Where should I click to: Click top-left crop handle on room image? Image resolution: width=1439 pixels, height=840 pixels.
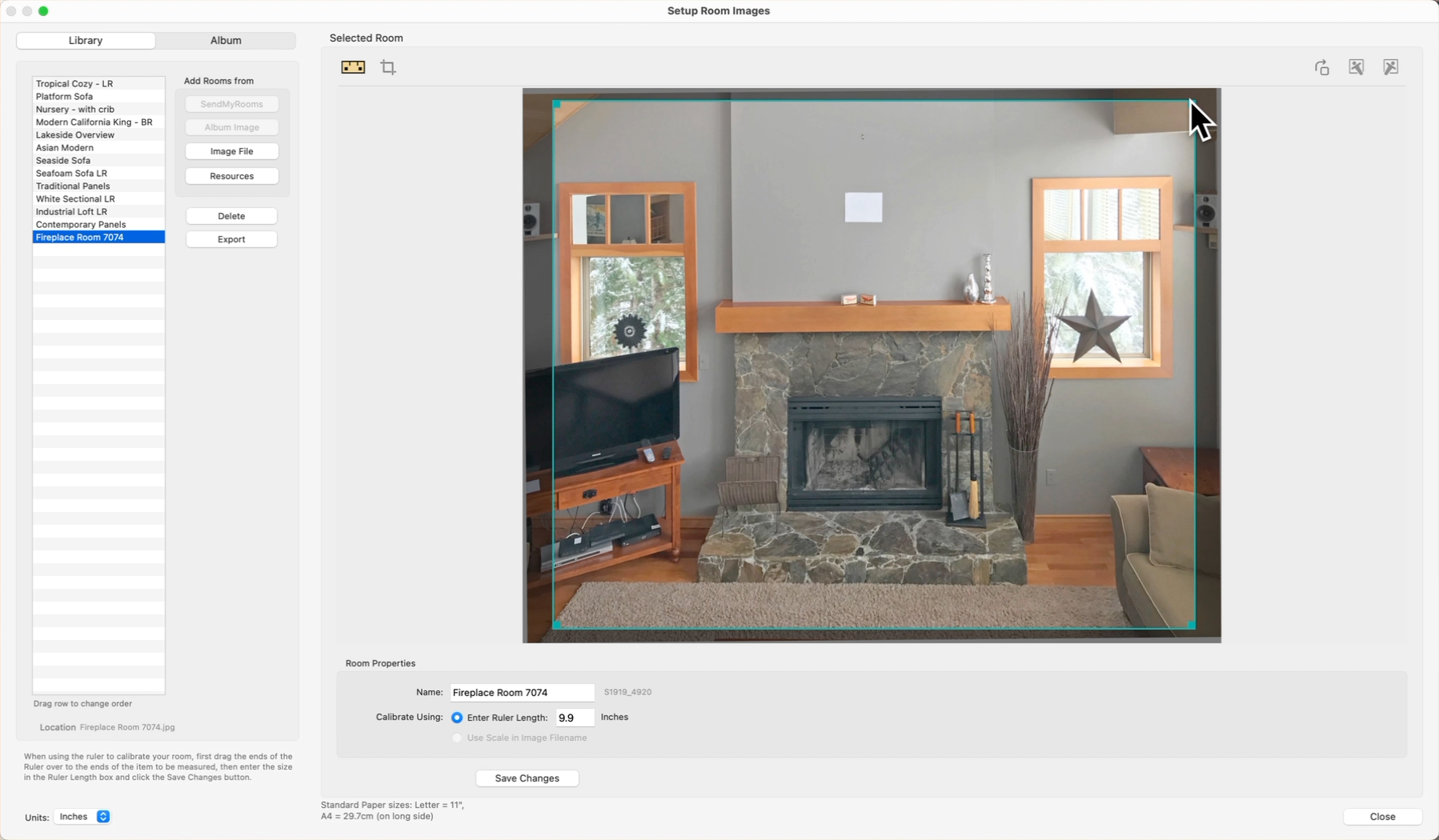(x=556, y=104)
